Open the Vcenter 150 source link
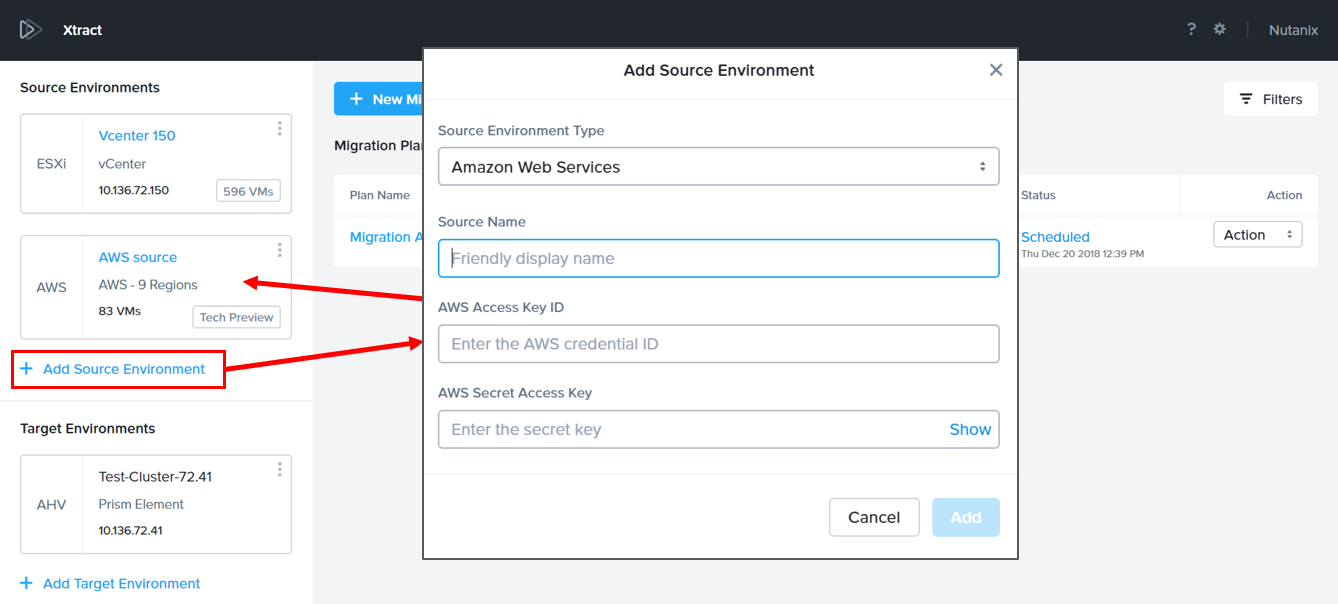1338x604 pixels. pos(137,136)
